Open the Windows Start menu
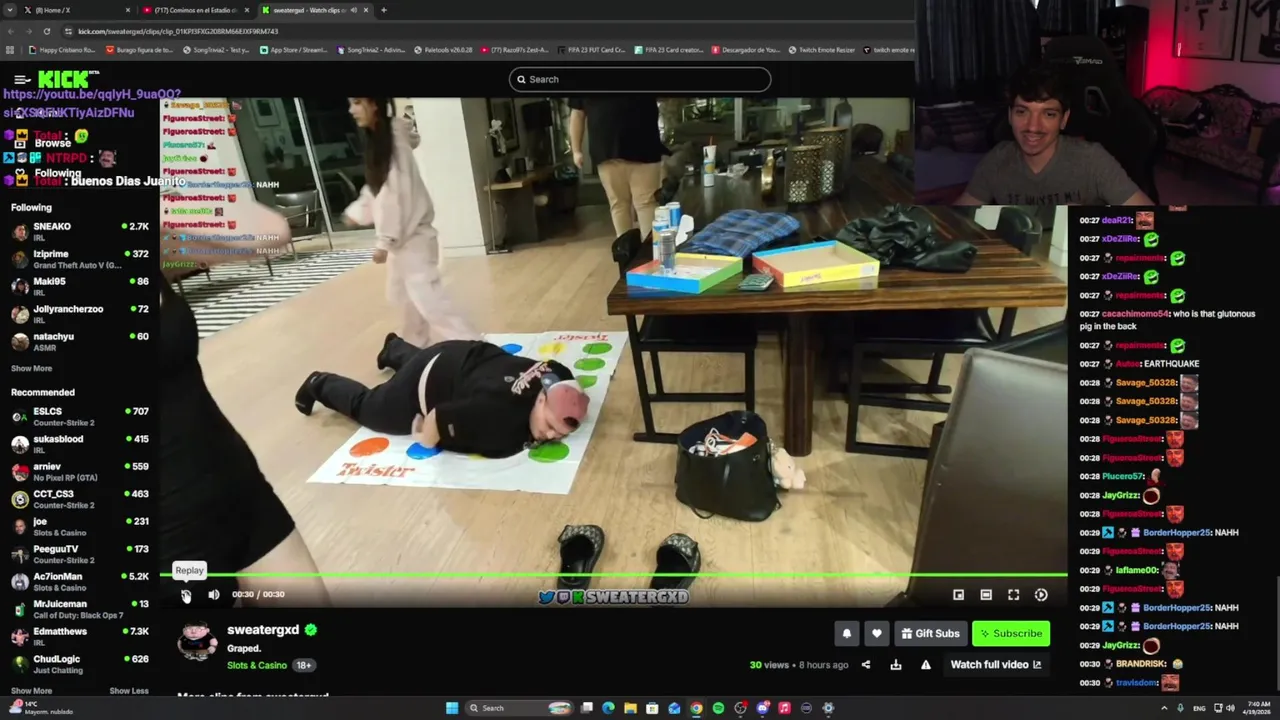The height and width of the screenshot is (720, 1280). tap(452, 708)
